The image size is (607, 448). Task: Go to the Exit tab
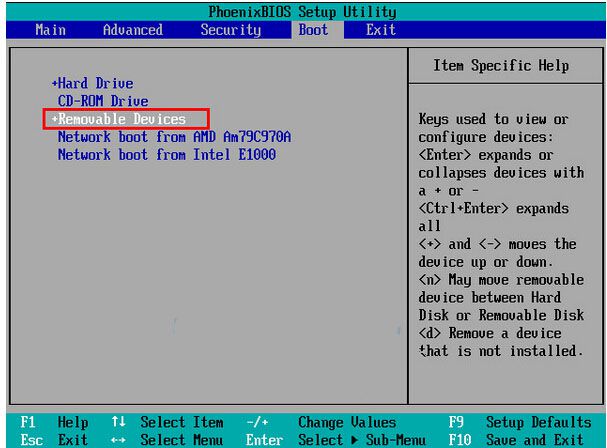click(x=380, y=30)
